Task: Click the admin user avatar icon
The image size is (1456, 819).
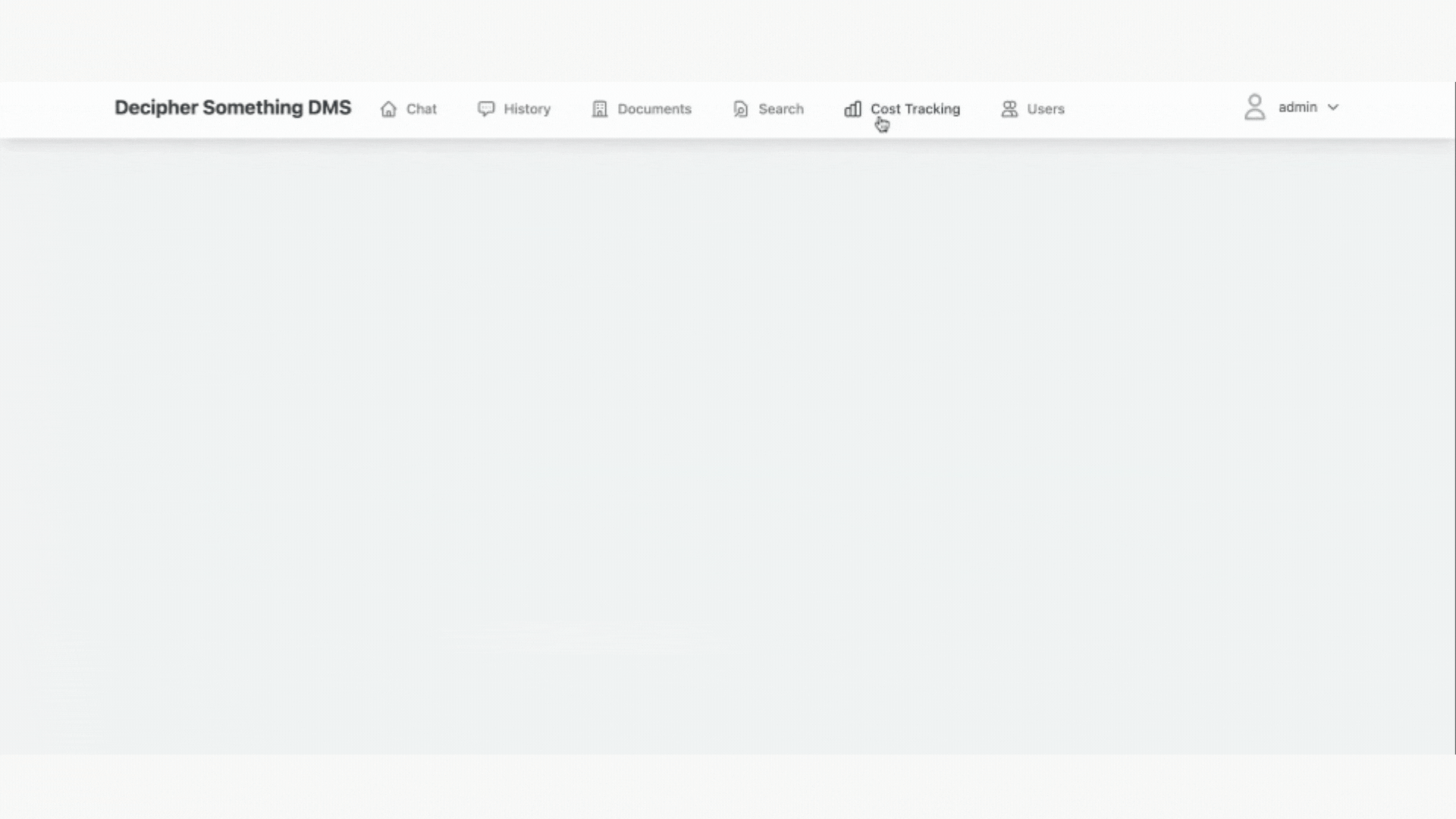Action: tap(1255, 108)
